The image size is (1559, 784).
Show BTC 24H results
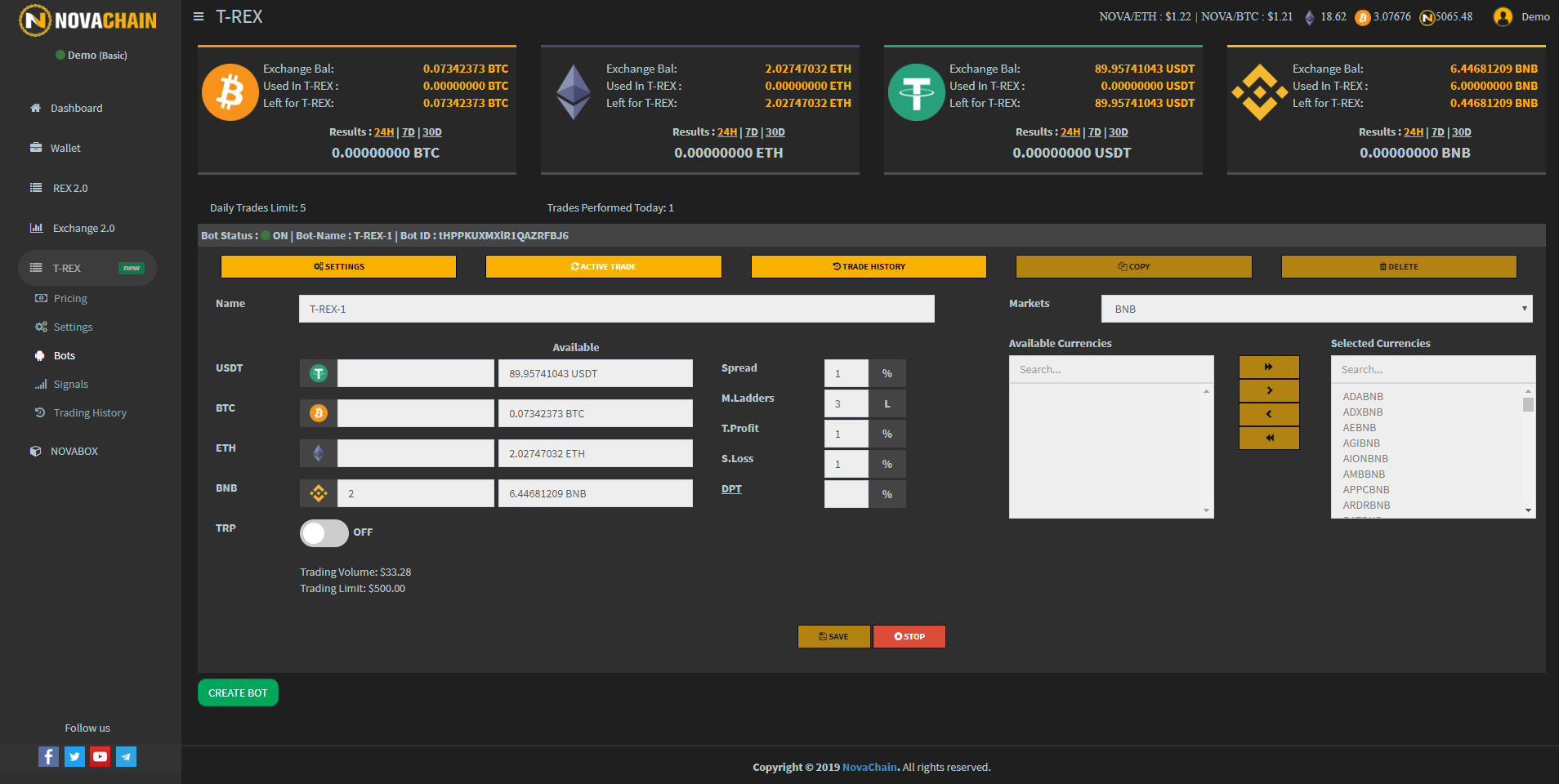384,132
